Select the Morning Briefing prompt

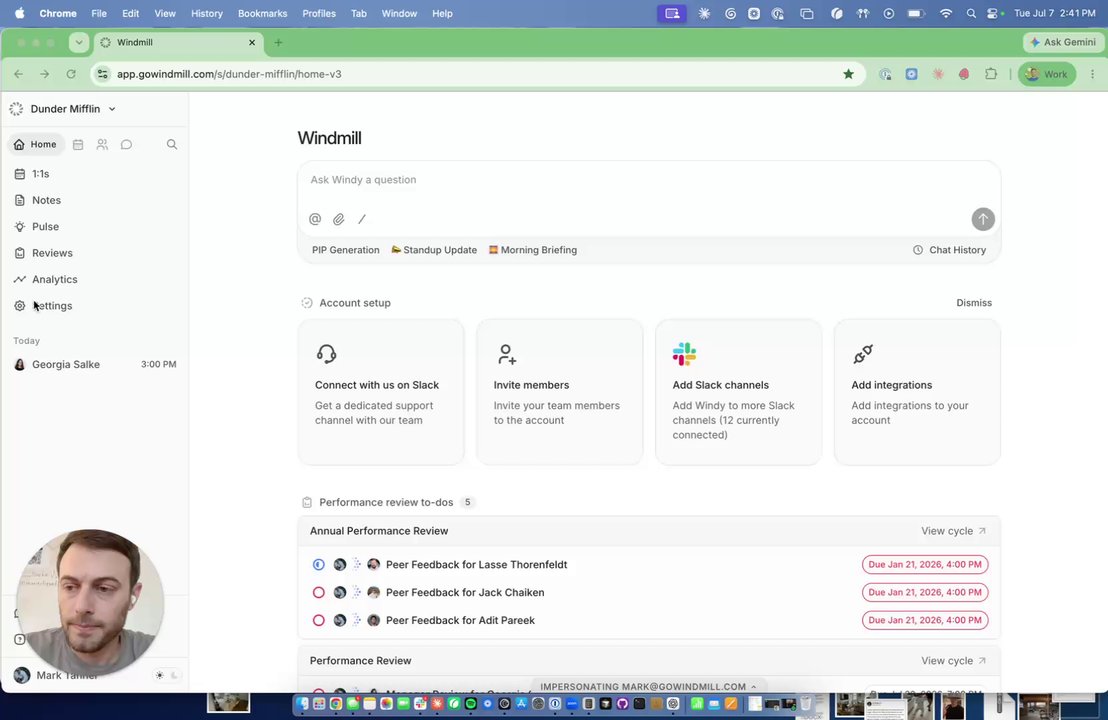(x=533, y=250)
